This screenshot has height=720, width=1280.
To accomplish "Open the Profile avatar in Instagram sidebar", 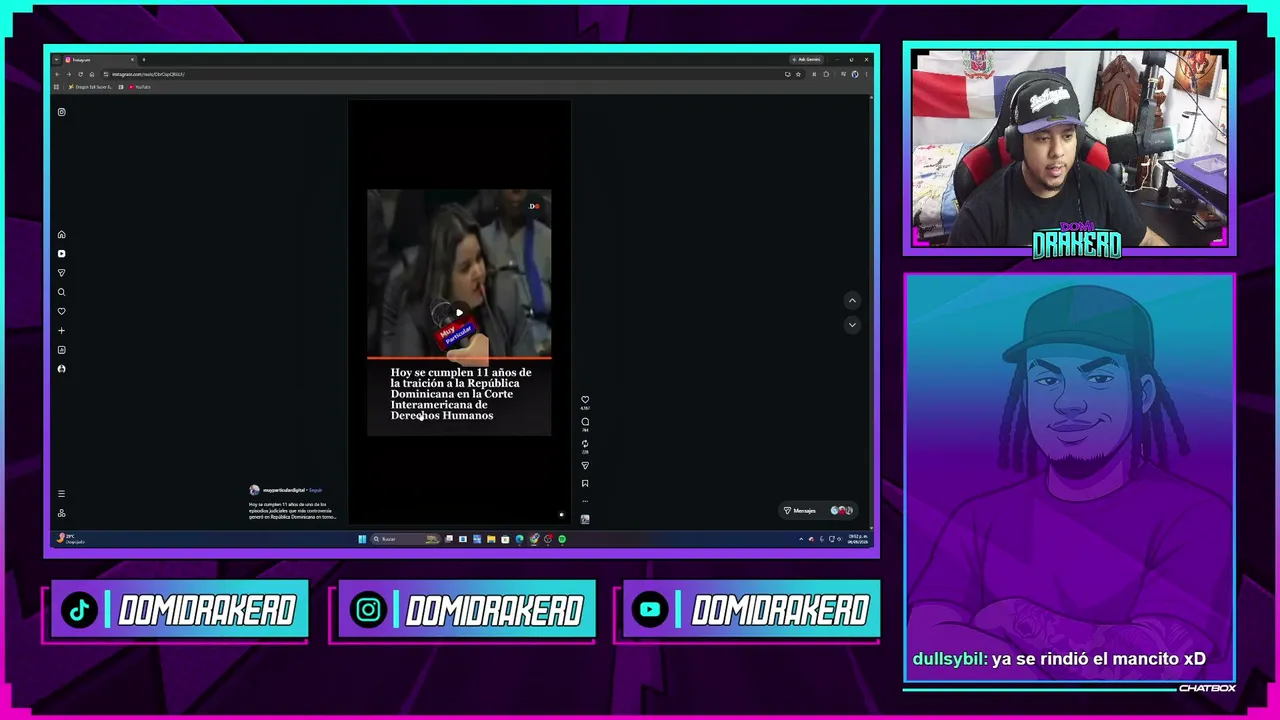I will click(x=61, y=369).
